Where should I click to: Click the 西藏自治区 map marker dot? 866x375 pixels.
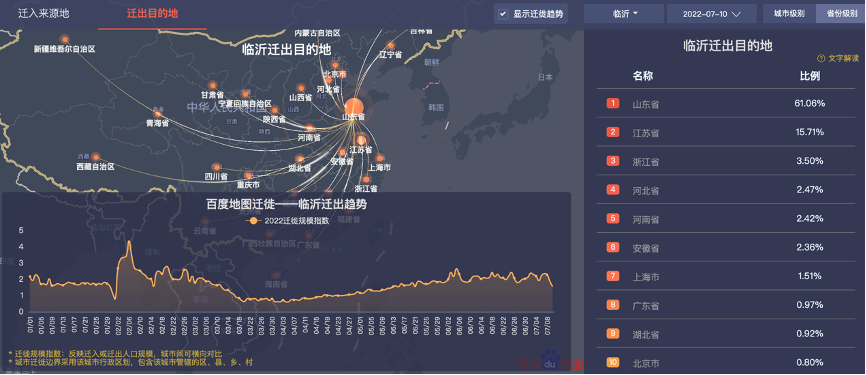(x=96, y=157)
